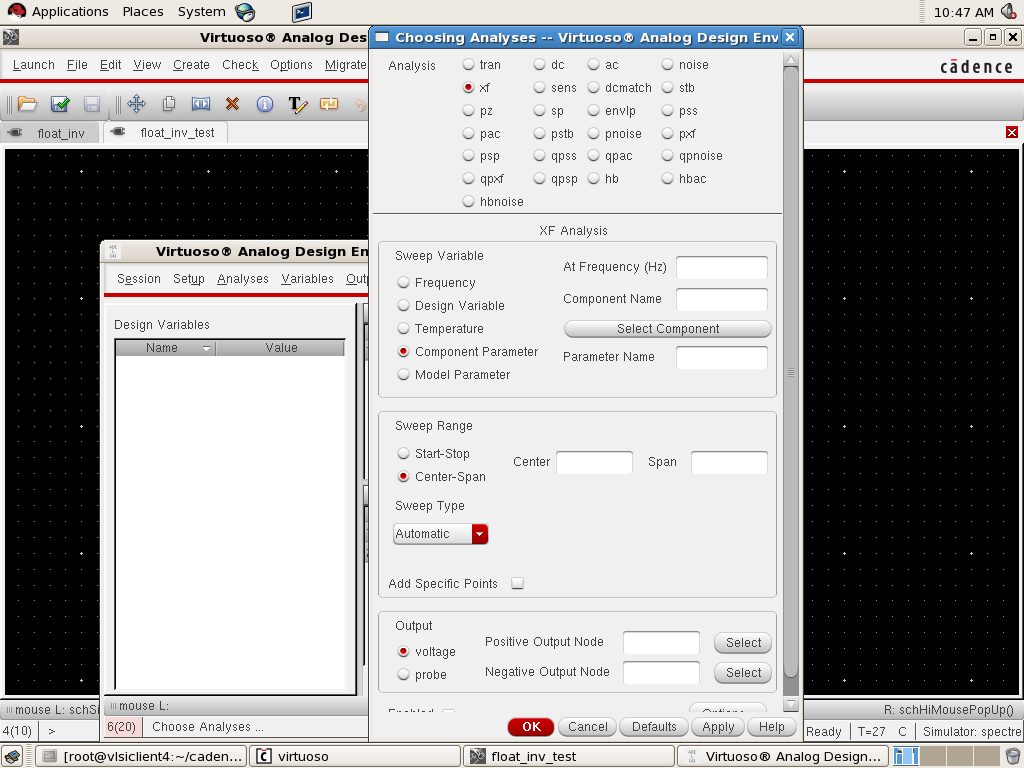Click the trash icon in bottom panel
The height and width of the screenshot is (768, 1024).
click(x=1013, y=756)
